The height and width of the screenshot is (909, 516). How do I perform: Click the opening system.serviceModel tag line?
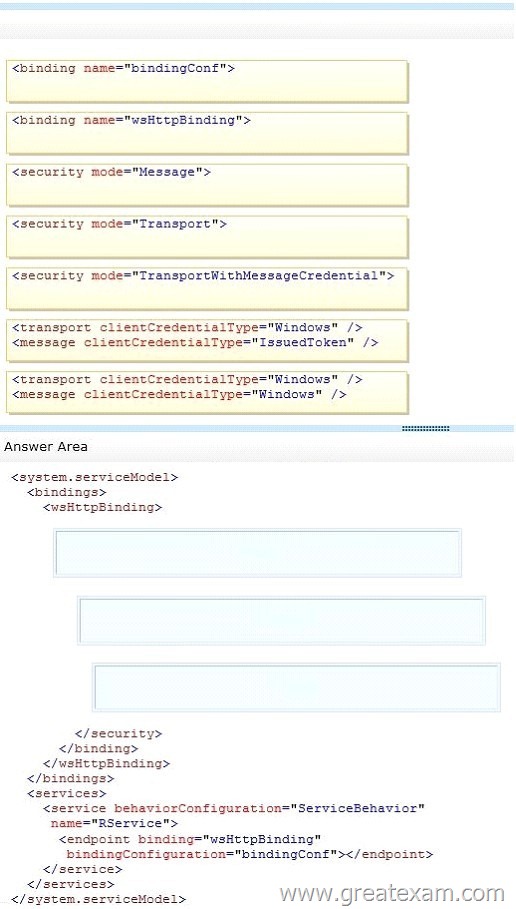coord(95,478)
